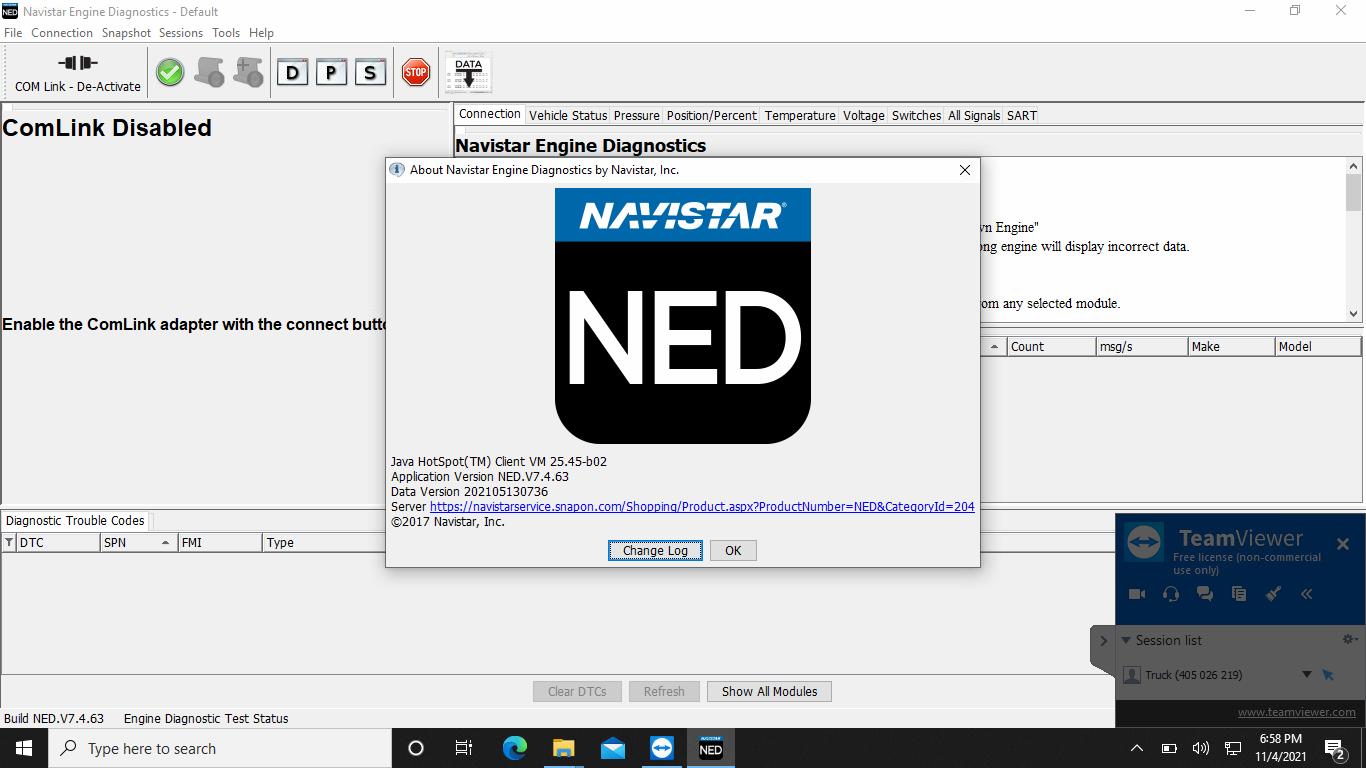Screen dimensions: 1366x768
Task: Open the Cortana circle on taskbar
Action: pyautogui.click(x=416, y=748)
